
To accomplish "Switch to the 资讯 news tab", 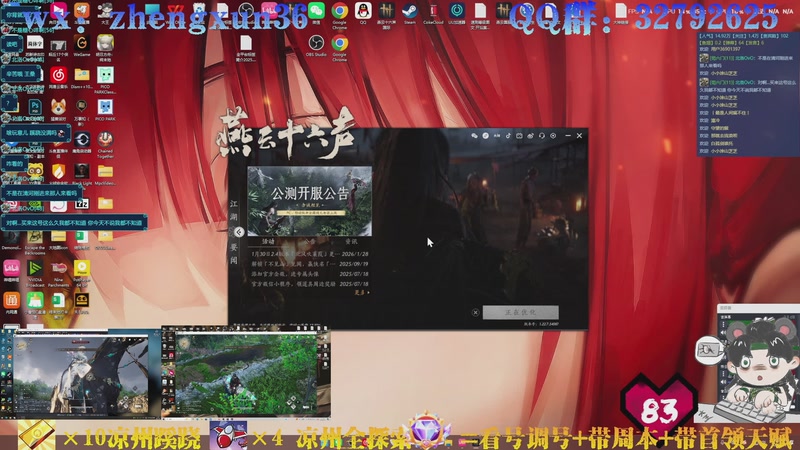I will point(351,241).
